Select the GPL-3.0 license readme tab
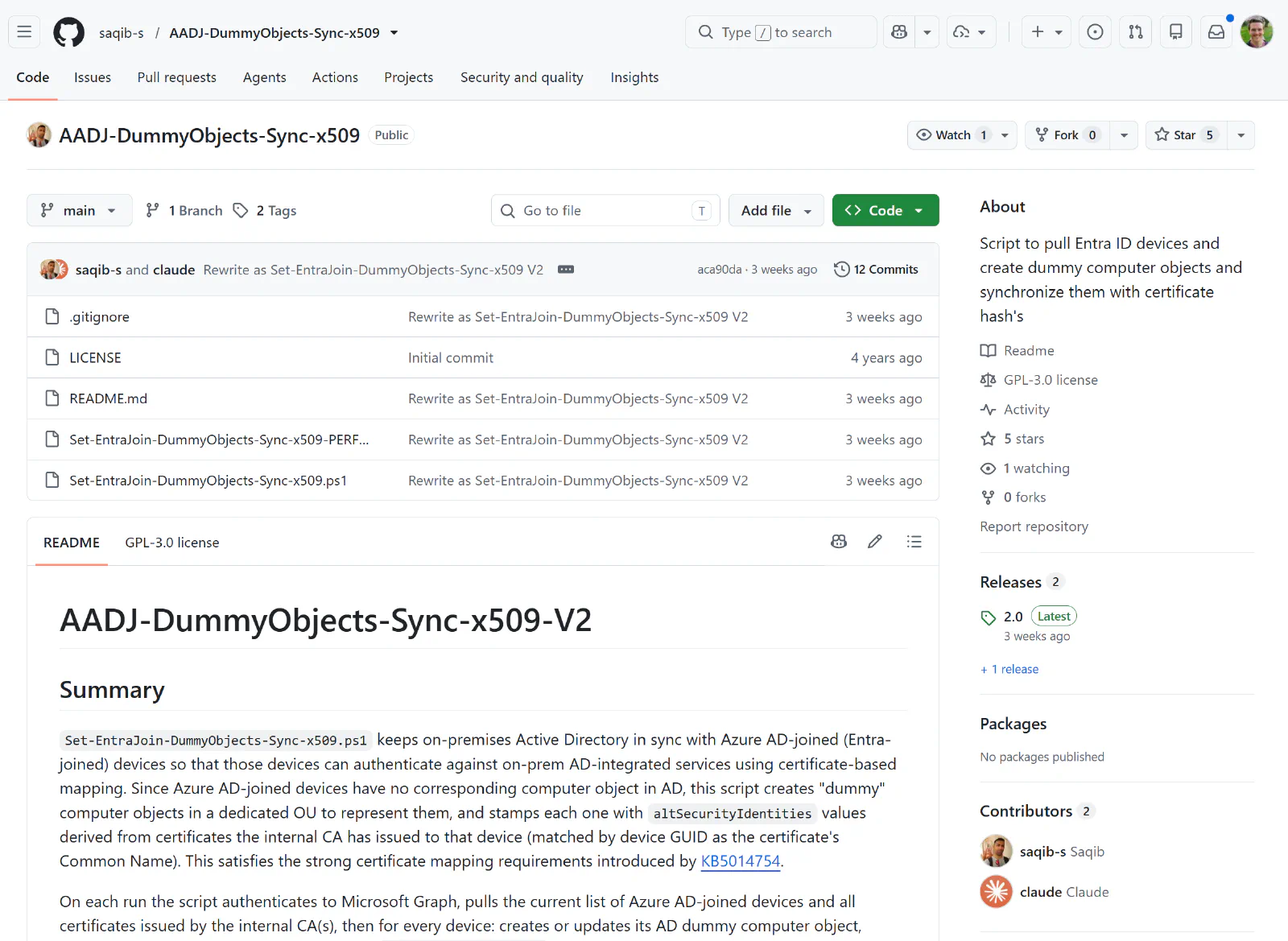1288x941 pixels. click(171, 543)
